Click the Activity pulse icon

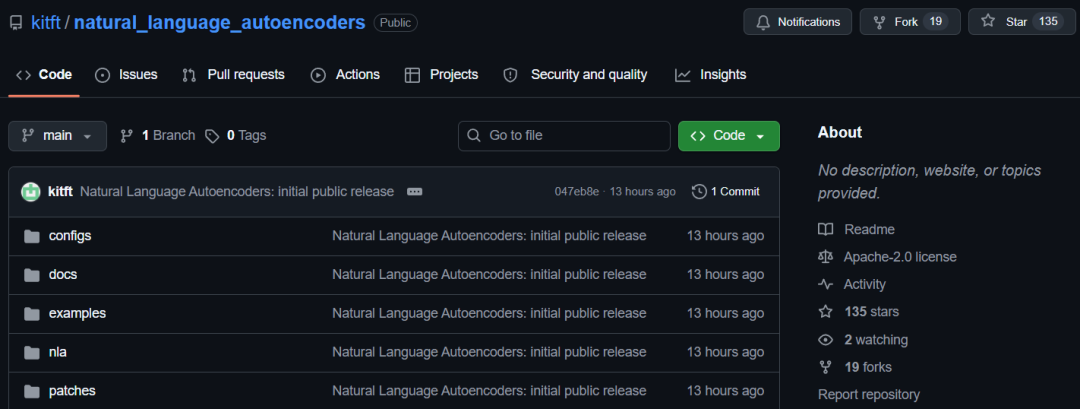click(x=825, y=284)
